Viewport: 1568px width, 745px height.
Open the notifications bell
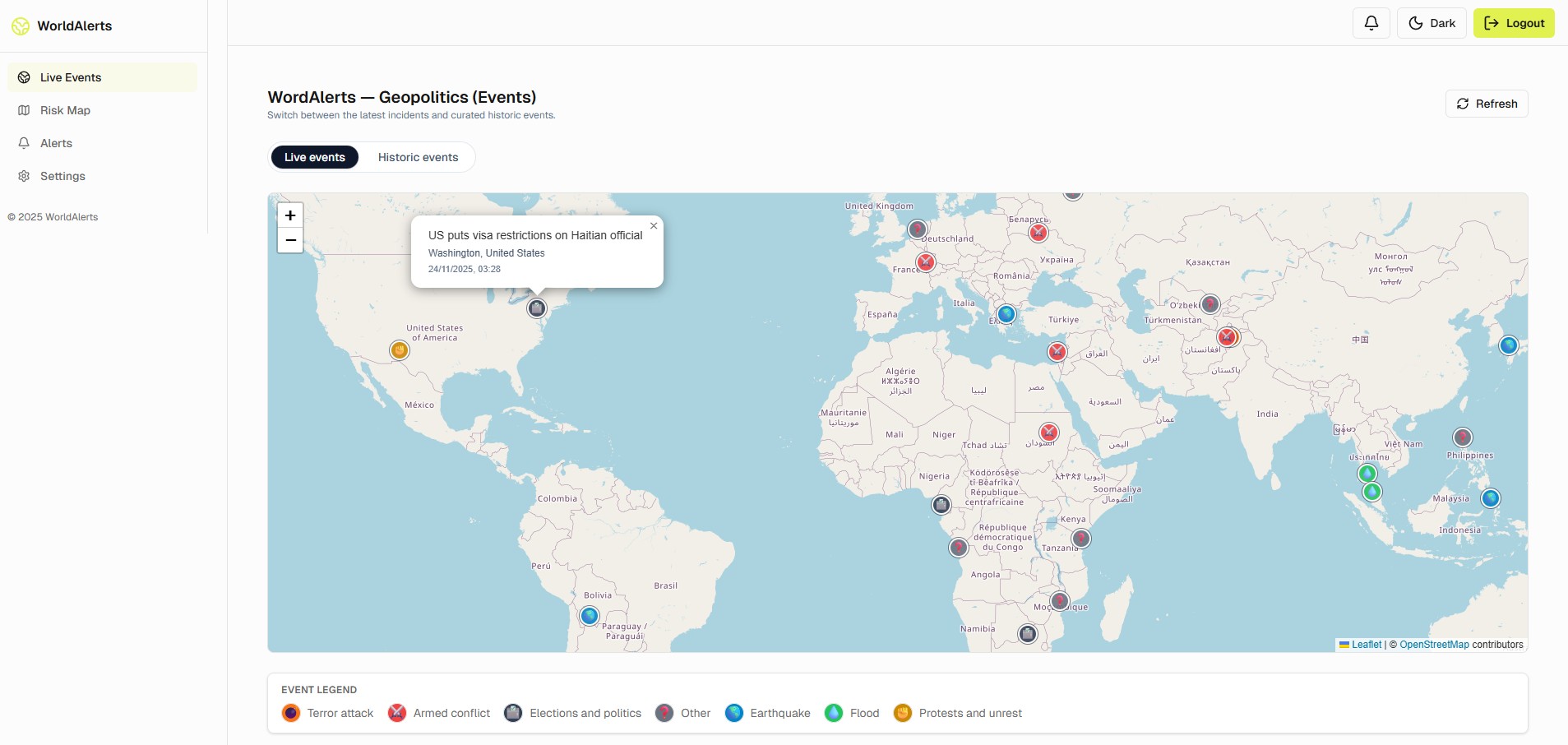(x=1370, y=22)
